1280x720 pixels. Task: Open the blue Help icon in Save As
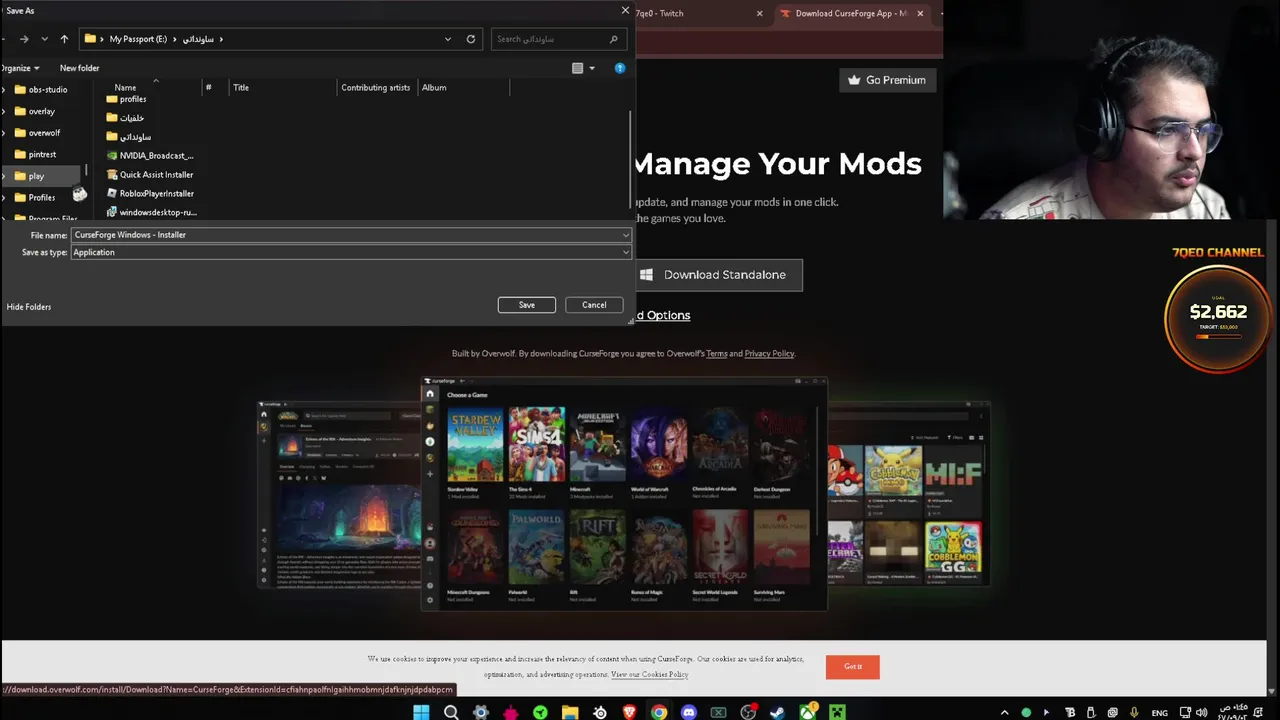pos(620,68)
